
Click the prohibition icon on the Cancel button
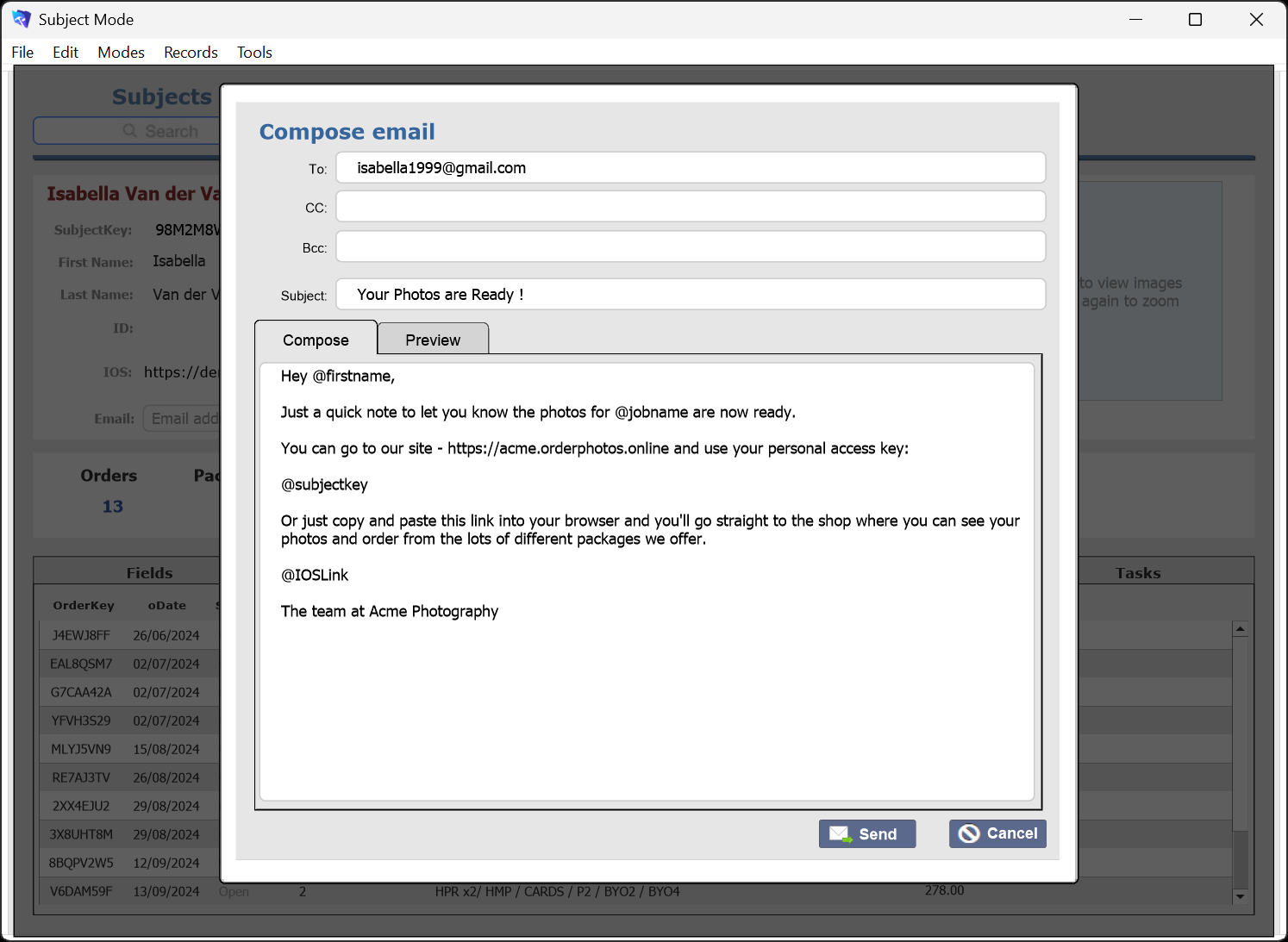click(970, 833)
